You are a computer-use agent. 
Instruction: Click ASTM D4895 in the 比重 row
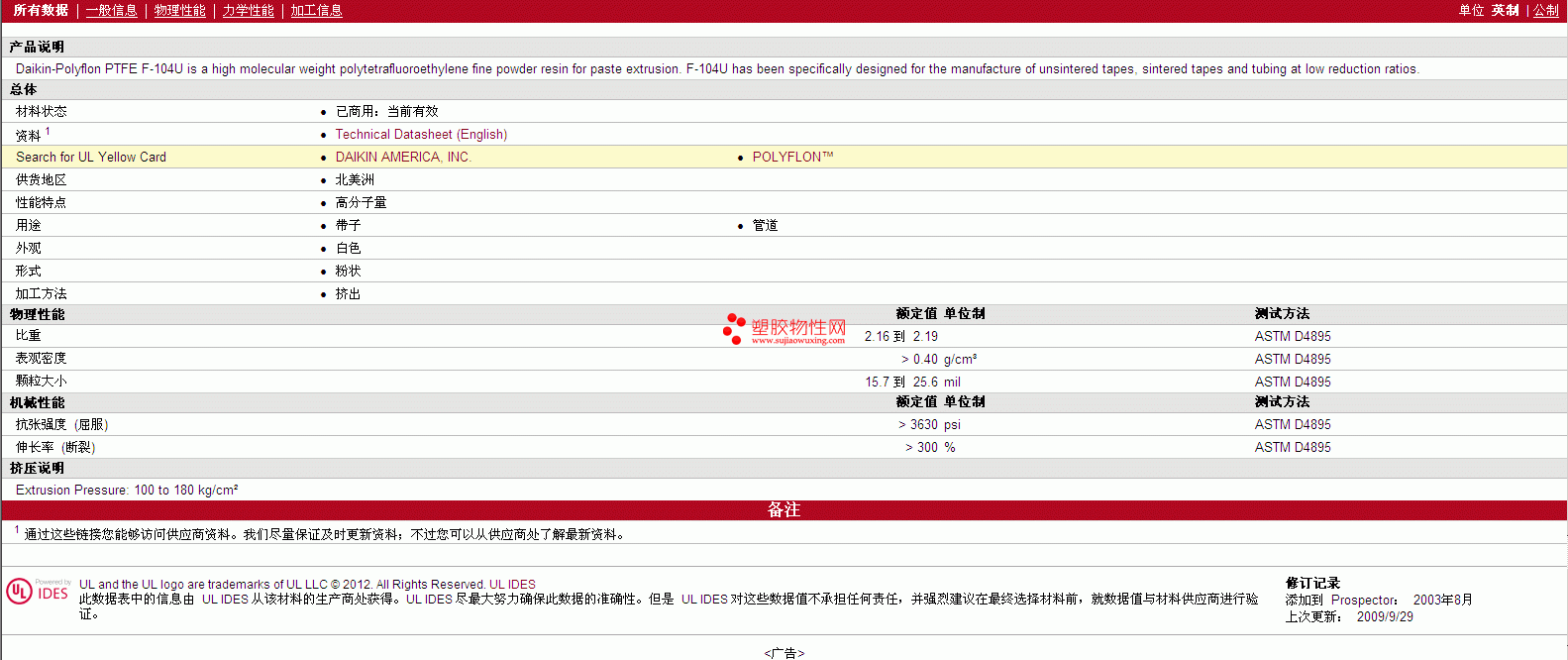click(x=1293, y=336)
